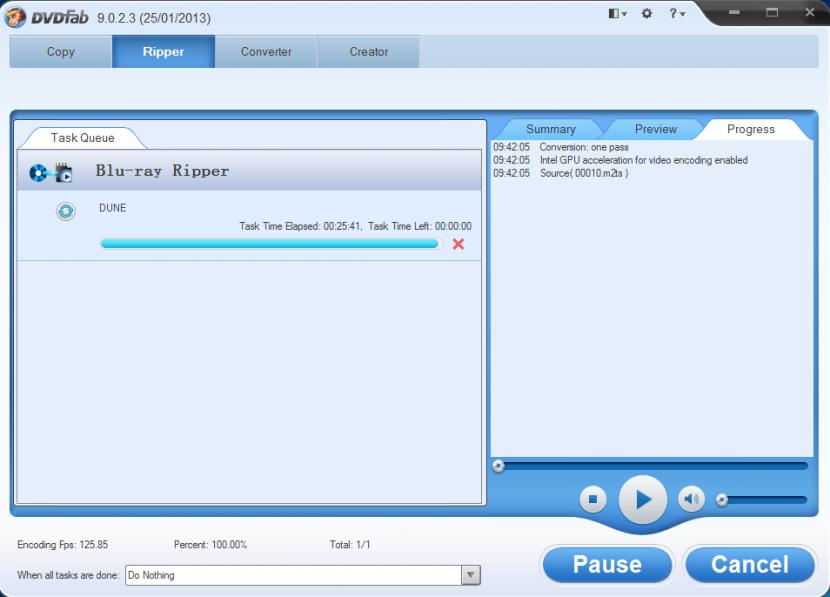
Task: Open the help question mark menu
Action: tap(676, 13)
